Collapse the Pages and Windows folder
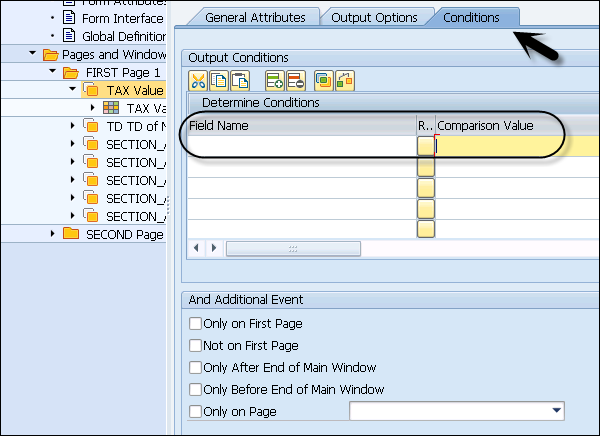The width and height of the screenshot is (600, 436). 35,54
